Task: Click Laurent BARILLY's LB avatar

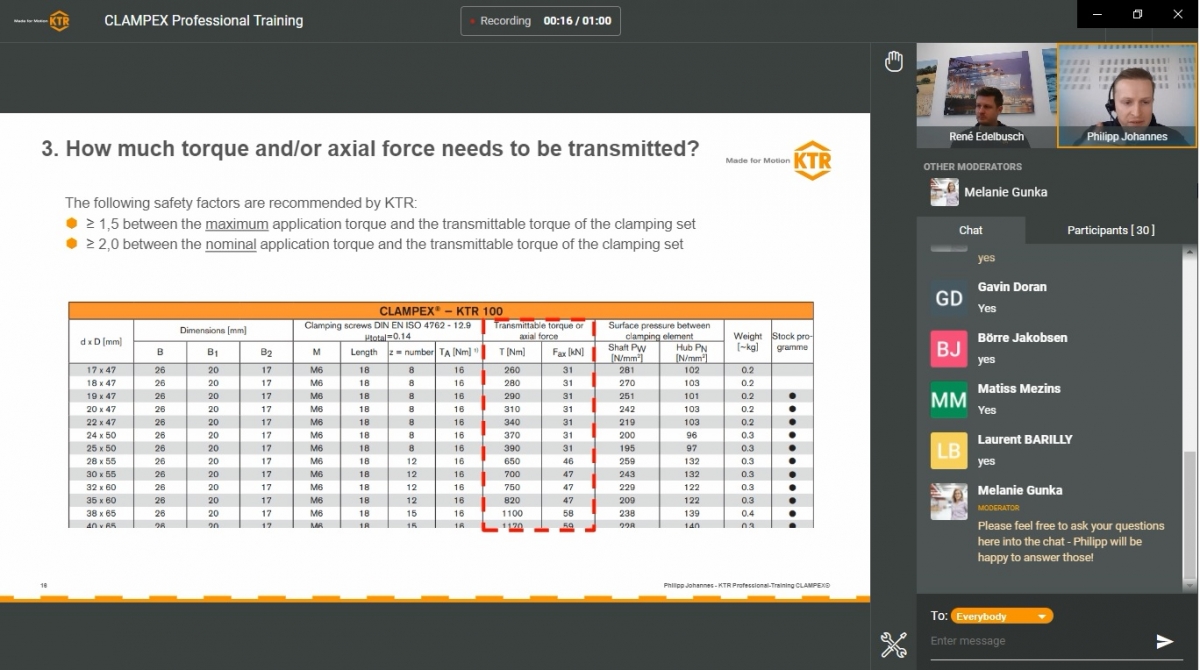Action: point(948,451)
